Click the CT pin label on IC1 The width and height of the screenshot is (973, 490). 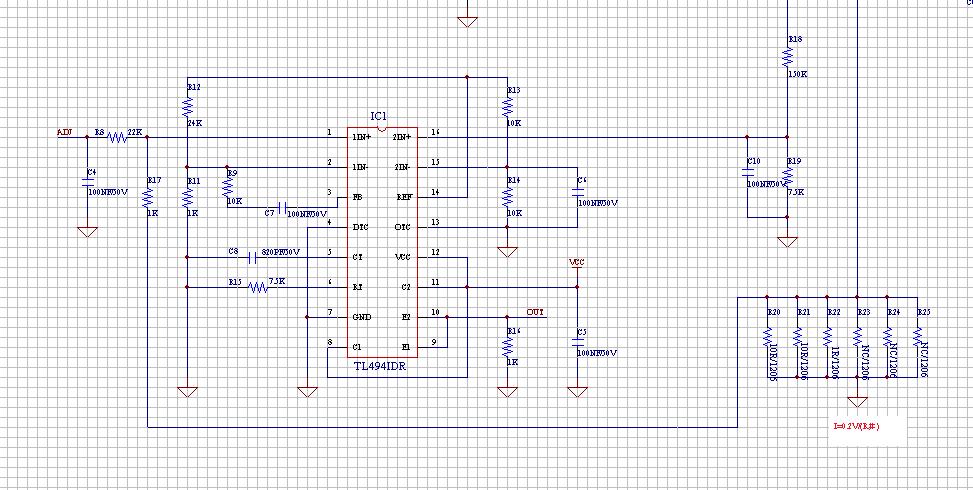tap(357, 257)
